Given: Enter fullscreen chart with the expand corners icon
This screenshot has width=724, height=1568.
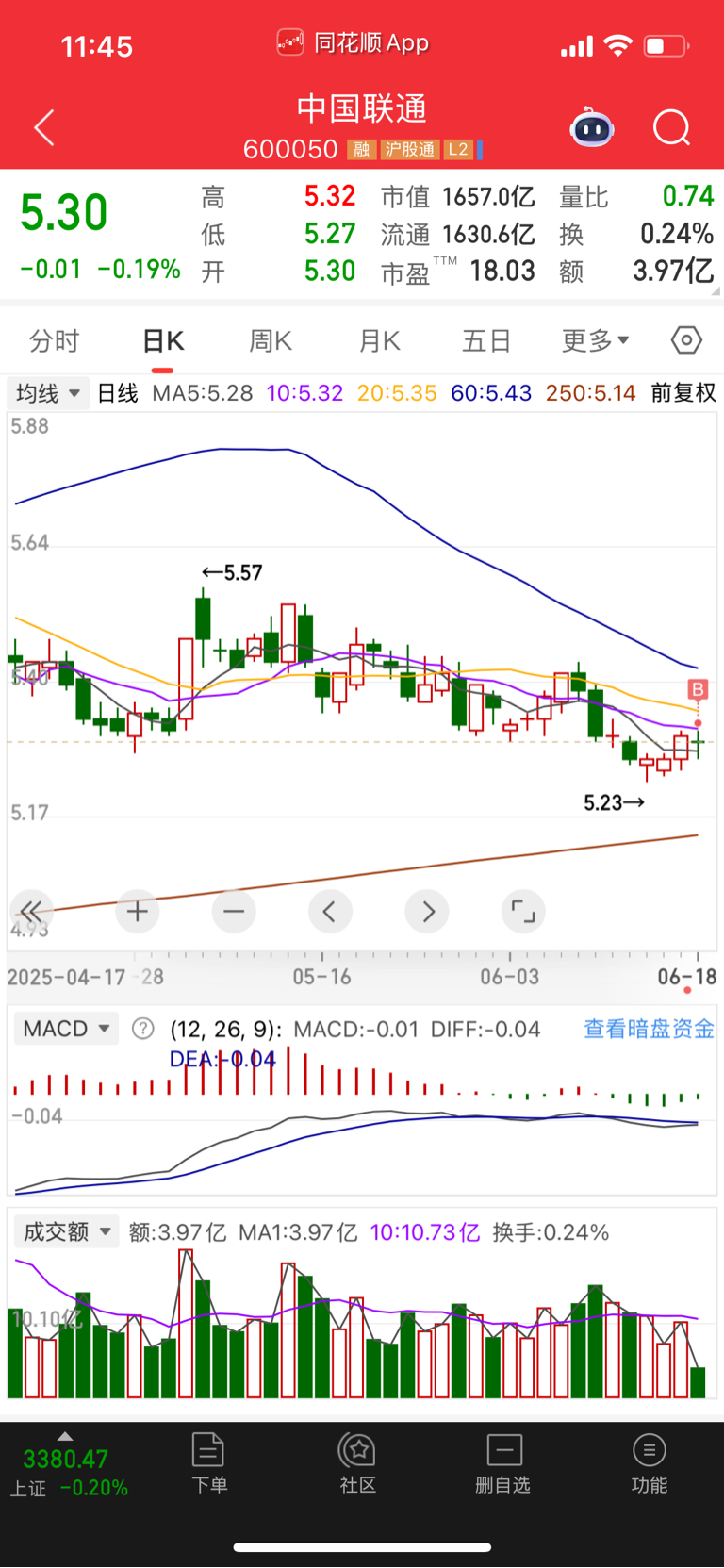Looking at the screenshot, I should click(523, 911).
